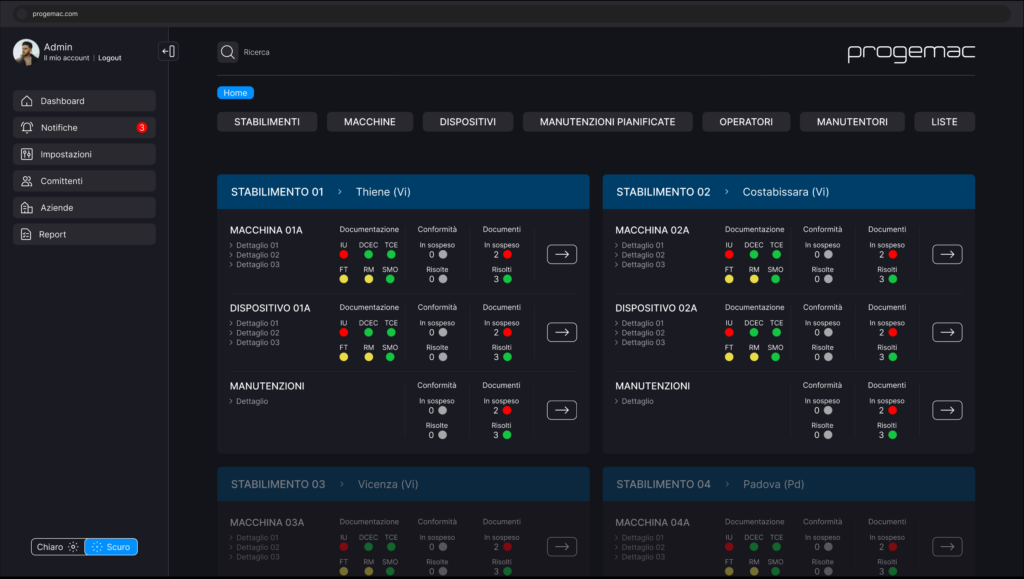The width and height of the screenshot is (1024, 579).
Task: Open Committenti people icon
Action: click(x=27, y=181)
